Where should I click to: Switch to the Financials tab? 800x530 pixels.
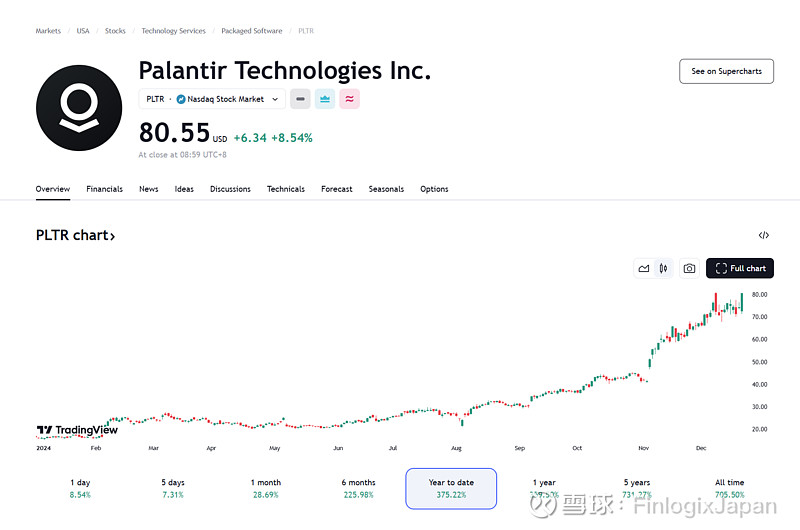104,189
